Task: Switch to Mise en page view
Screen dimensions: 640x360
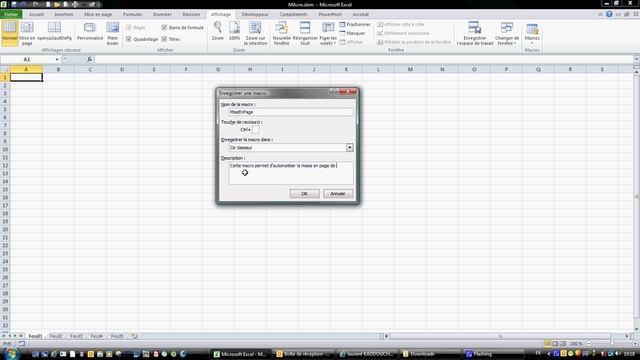Action: point(27,33)
